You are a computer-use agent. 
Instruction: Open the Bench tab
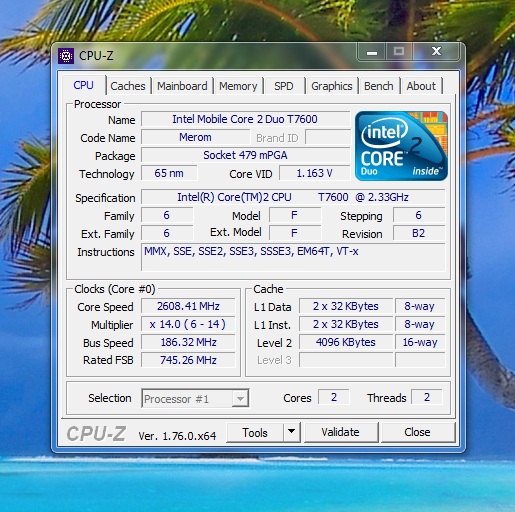coord(379,86)
